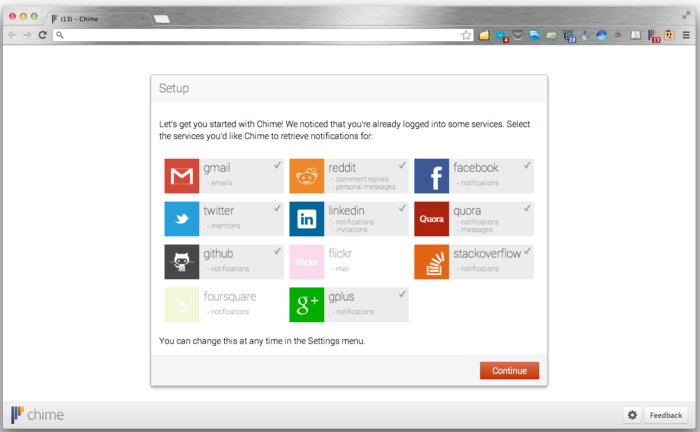
Task: Open the settings gear in footer
Action: tap(632, 415)
